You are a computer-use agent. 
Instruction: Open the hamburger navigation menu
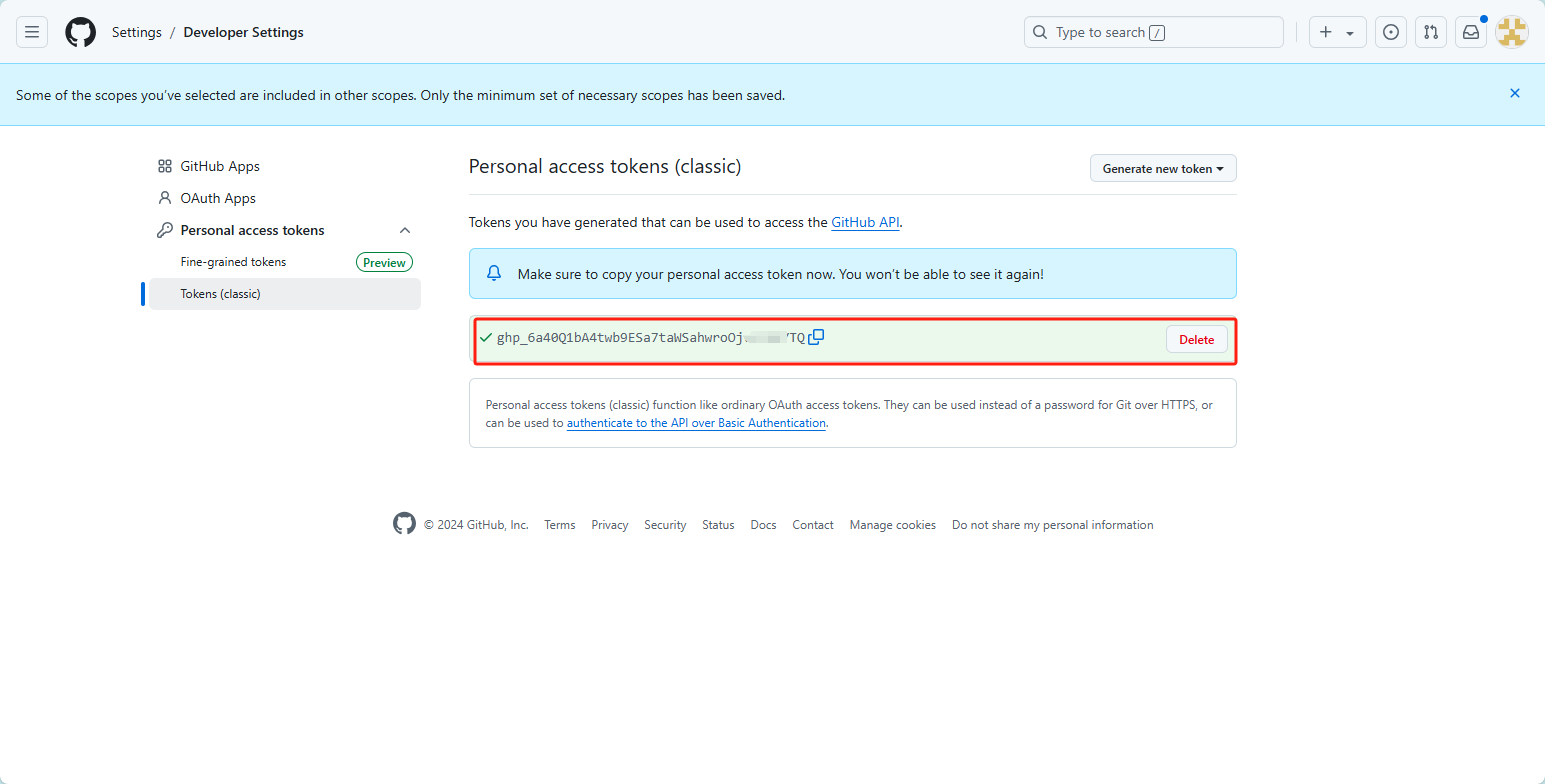(32, 32)
